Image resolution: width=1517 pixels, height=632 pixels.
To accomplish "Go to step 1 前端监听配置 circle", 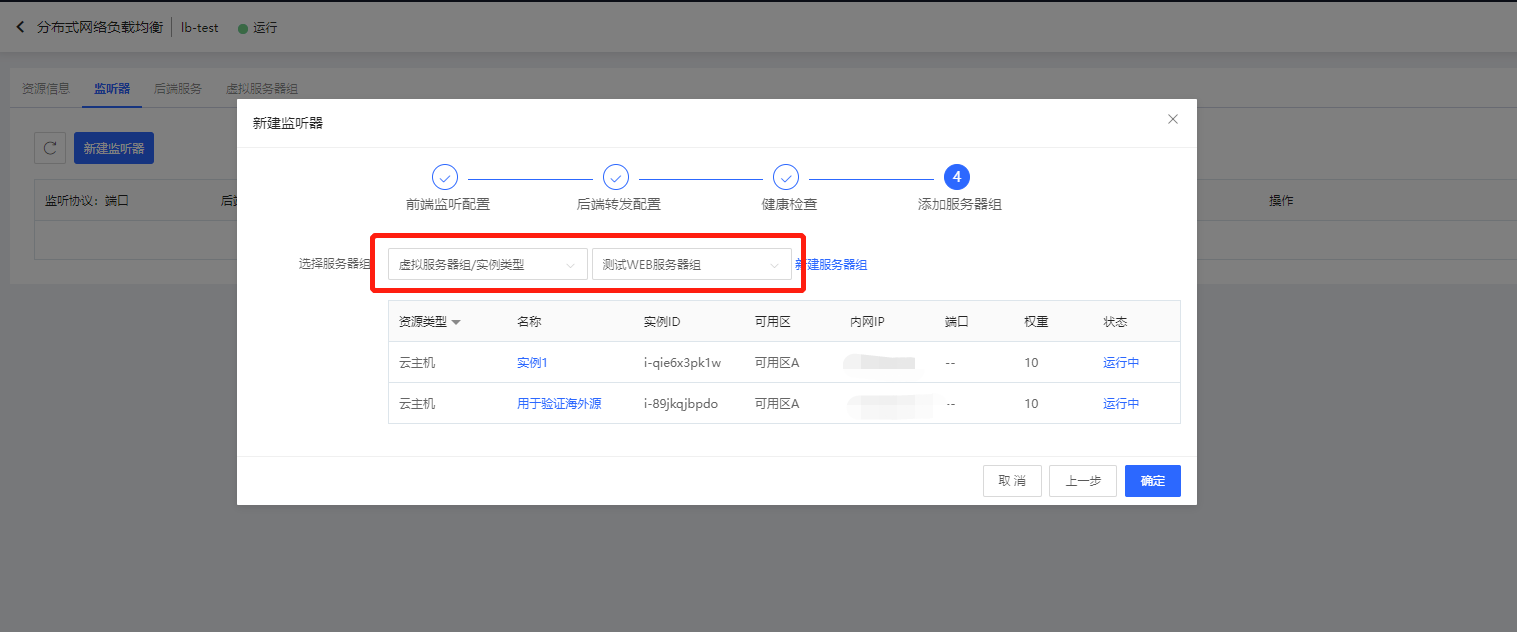I will pyautogui.click(x=445, y=177).
